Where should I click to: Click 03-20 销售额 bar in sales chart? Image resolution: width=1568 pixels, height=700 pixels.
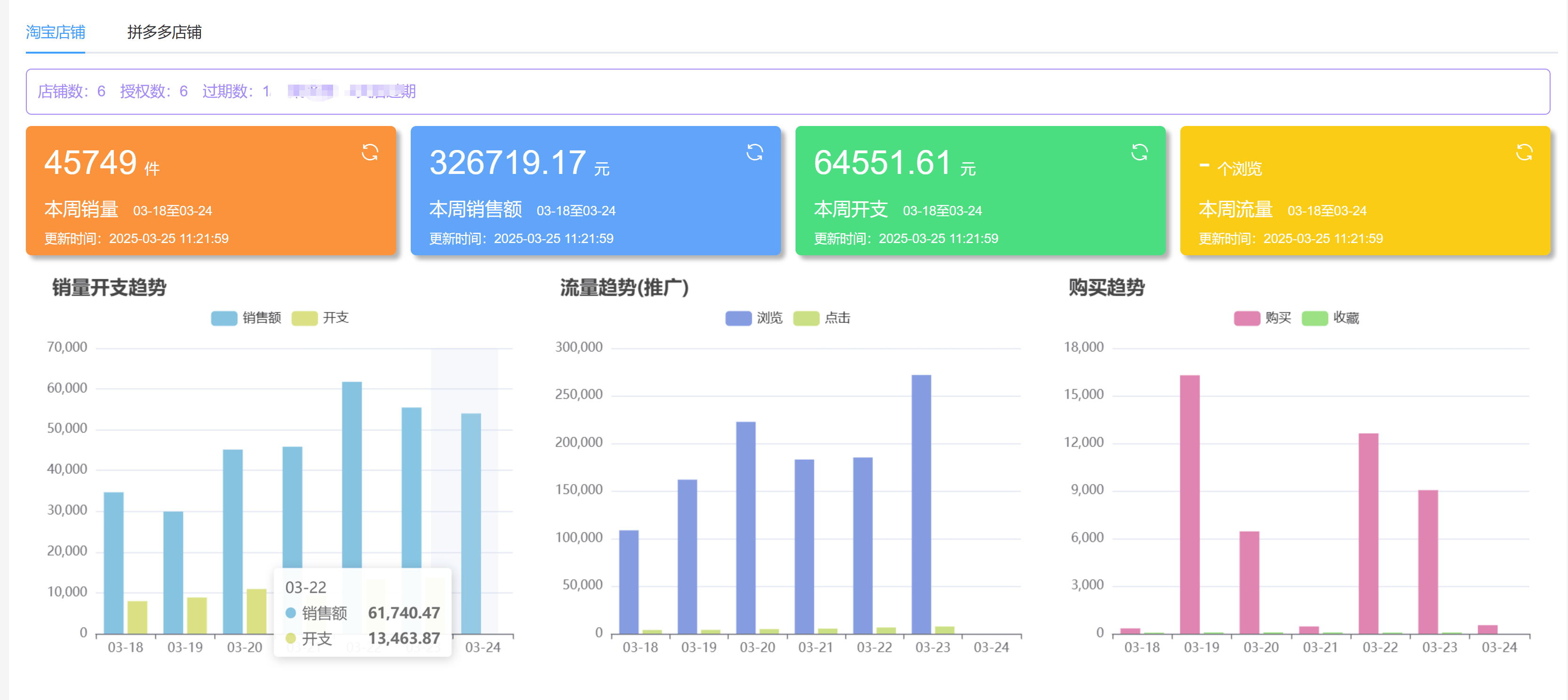tap(233, 542)
